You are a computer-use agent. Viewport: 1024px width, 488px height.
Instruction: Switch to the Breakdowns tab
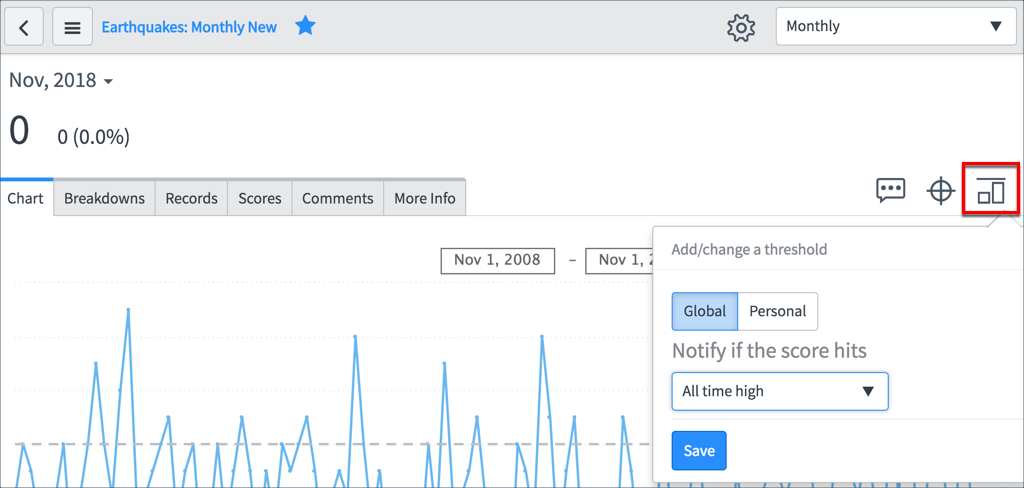pos(104,198)
